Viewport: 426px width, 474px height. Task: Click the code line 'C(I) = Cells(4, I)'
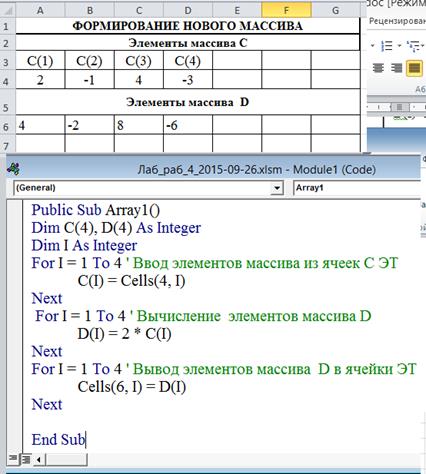pyautogui.click(x=131, y=281)
